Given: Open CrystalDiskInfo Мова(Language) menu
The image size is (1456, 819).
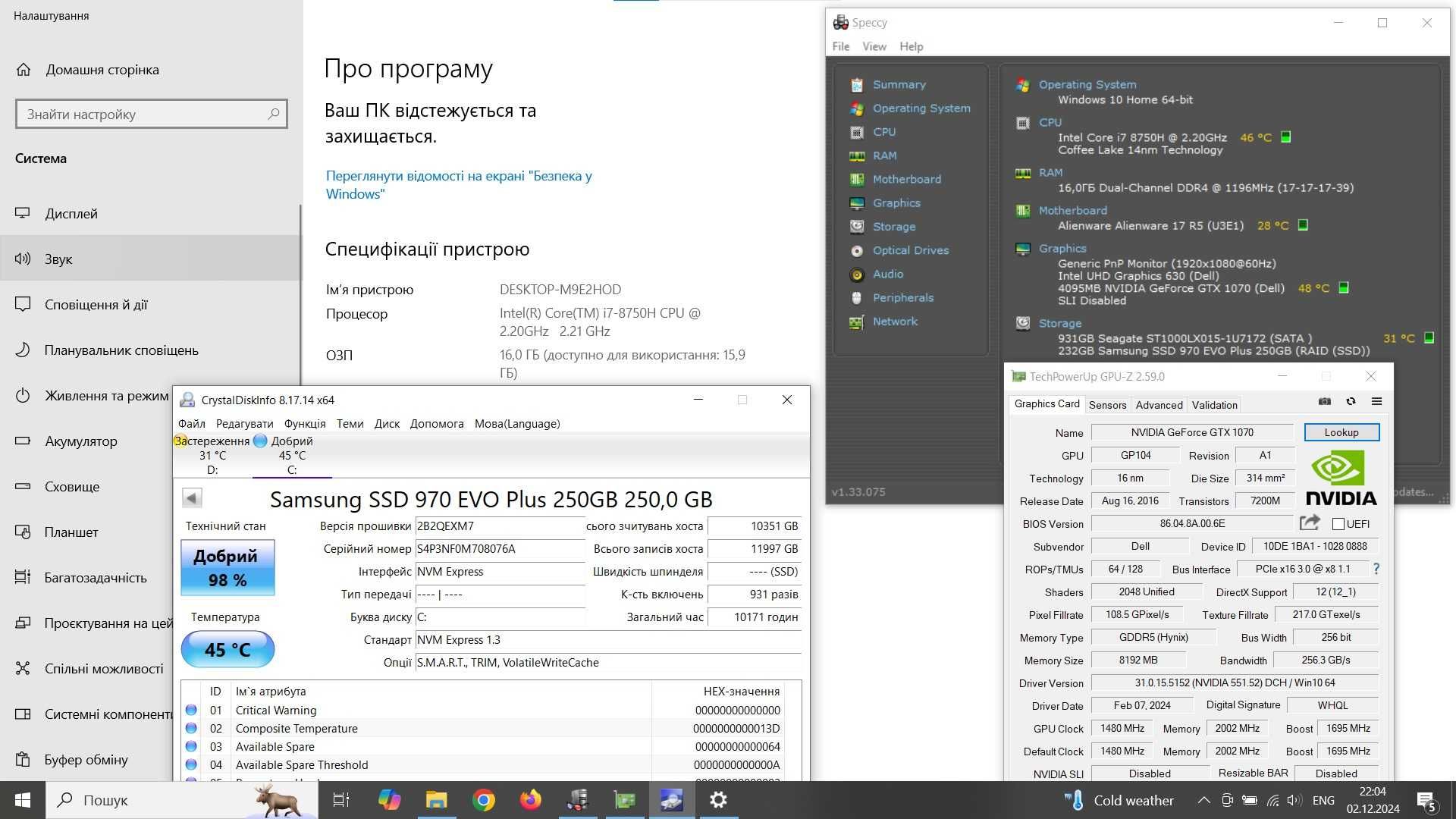Looking at the screenshot, I should pos(517,424).
